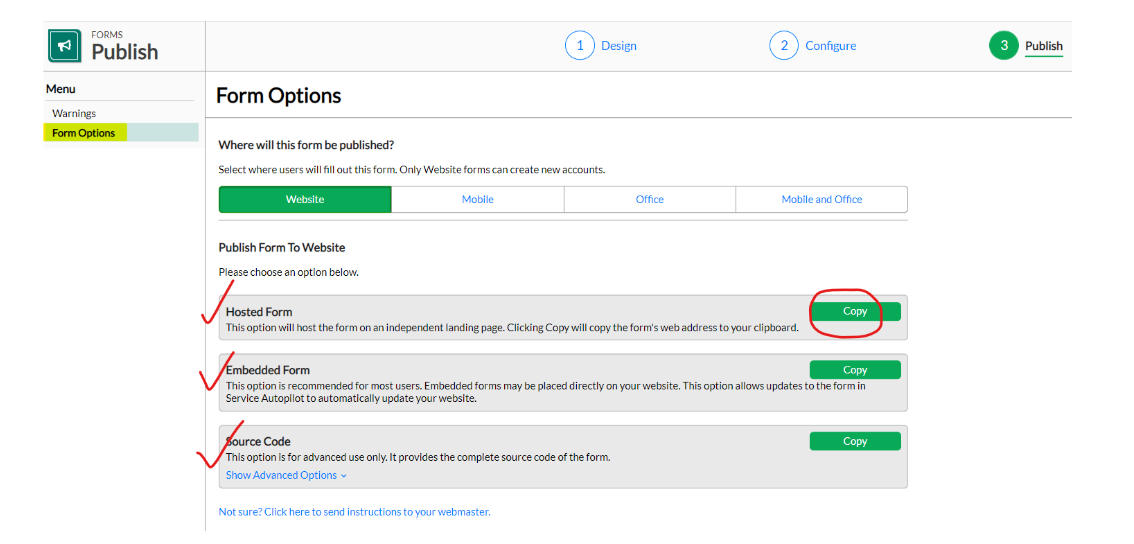Viewport: 1134px width, 544px height.
Task: Click the Hosted Form heading
Action: (259, 313)
